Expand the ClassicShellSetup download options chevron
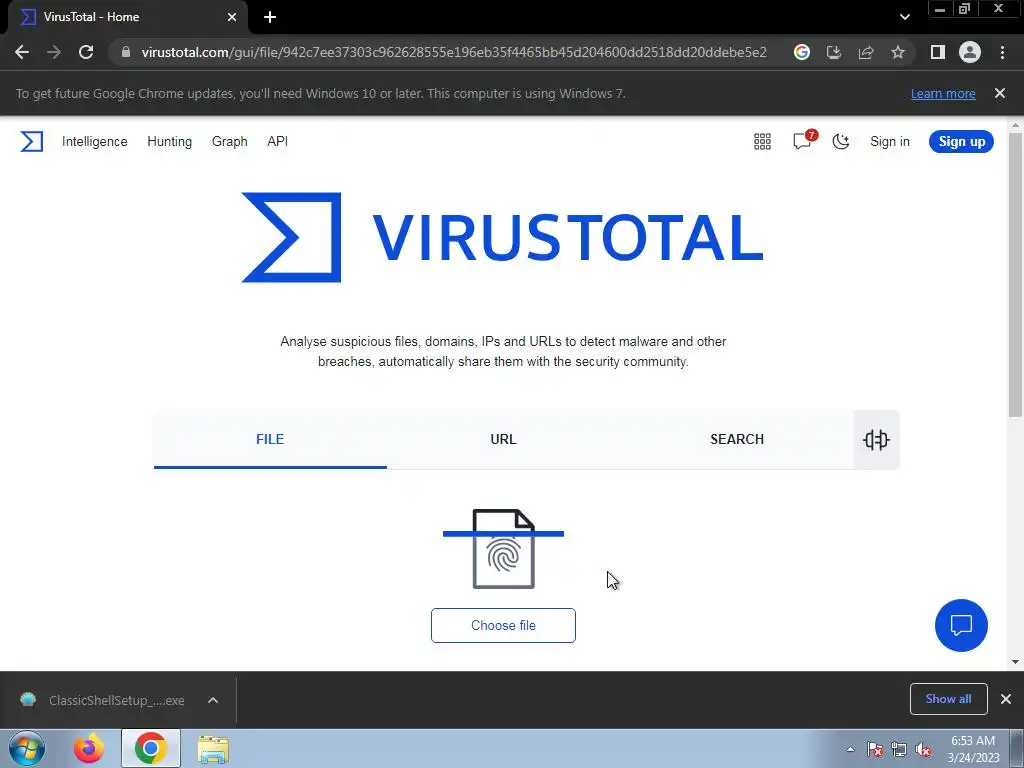Viewport: 1024px width, 768px height. click(213, 700)
